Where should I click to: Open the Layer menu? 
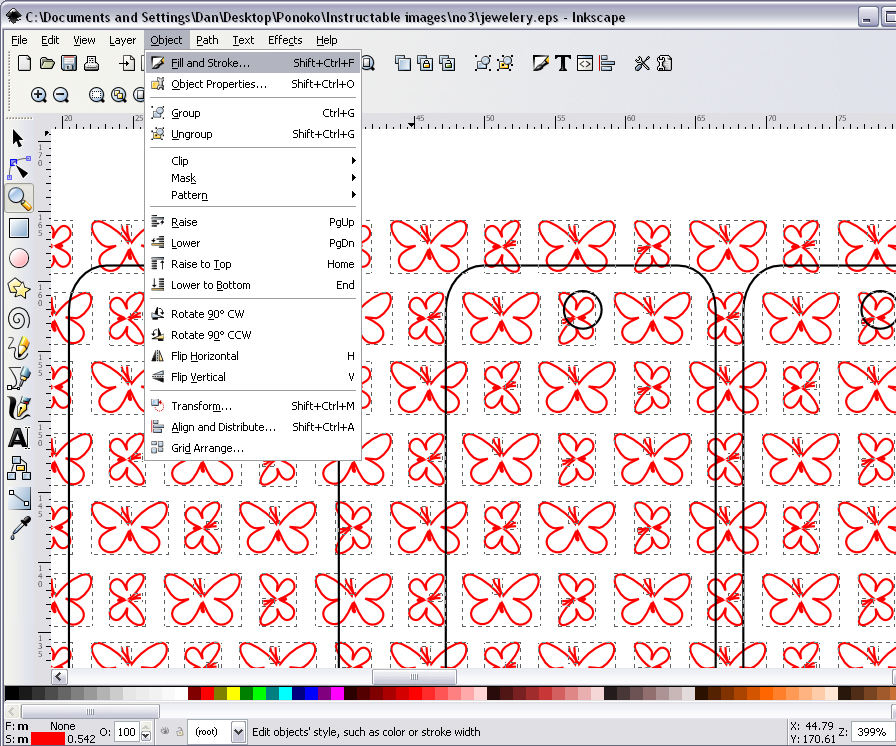point(122,40)
